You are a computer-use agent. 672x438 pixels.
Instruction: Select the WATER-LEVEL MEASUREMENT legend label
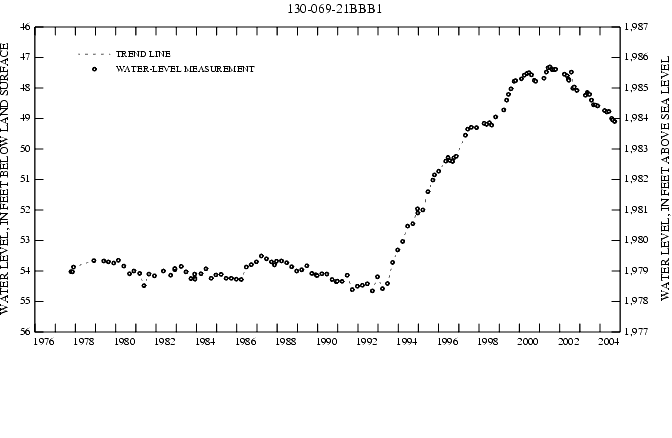[x=185, y=69]
